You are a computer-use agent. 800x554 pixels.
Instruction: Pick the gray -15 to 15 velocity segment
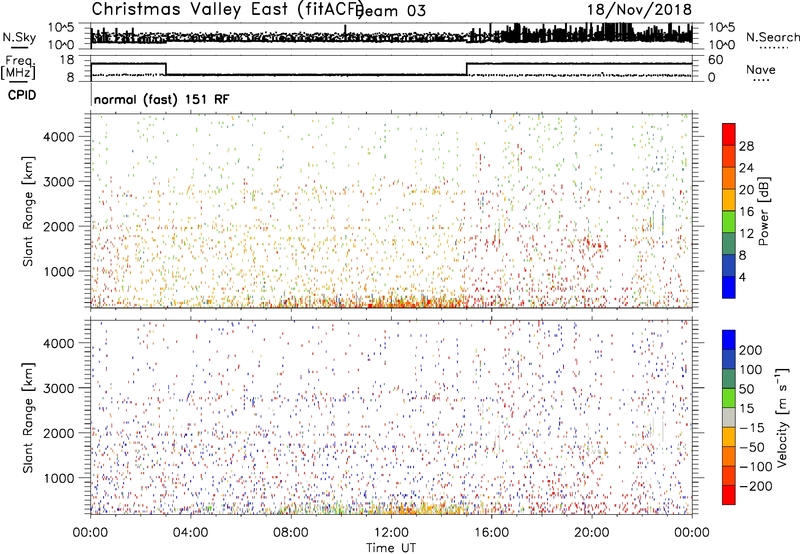point(729,417)
